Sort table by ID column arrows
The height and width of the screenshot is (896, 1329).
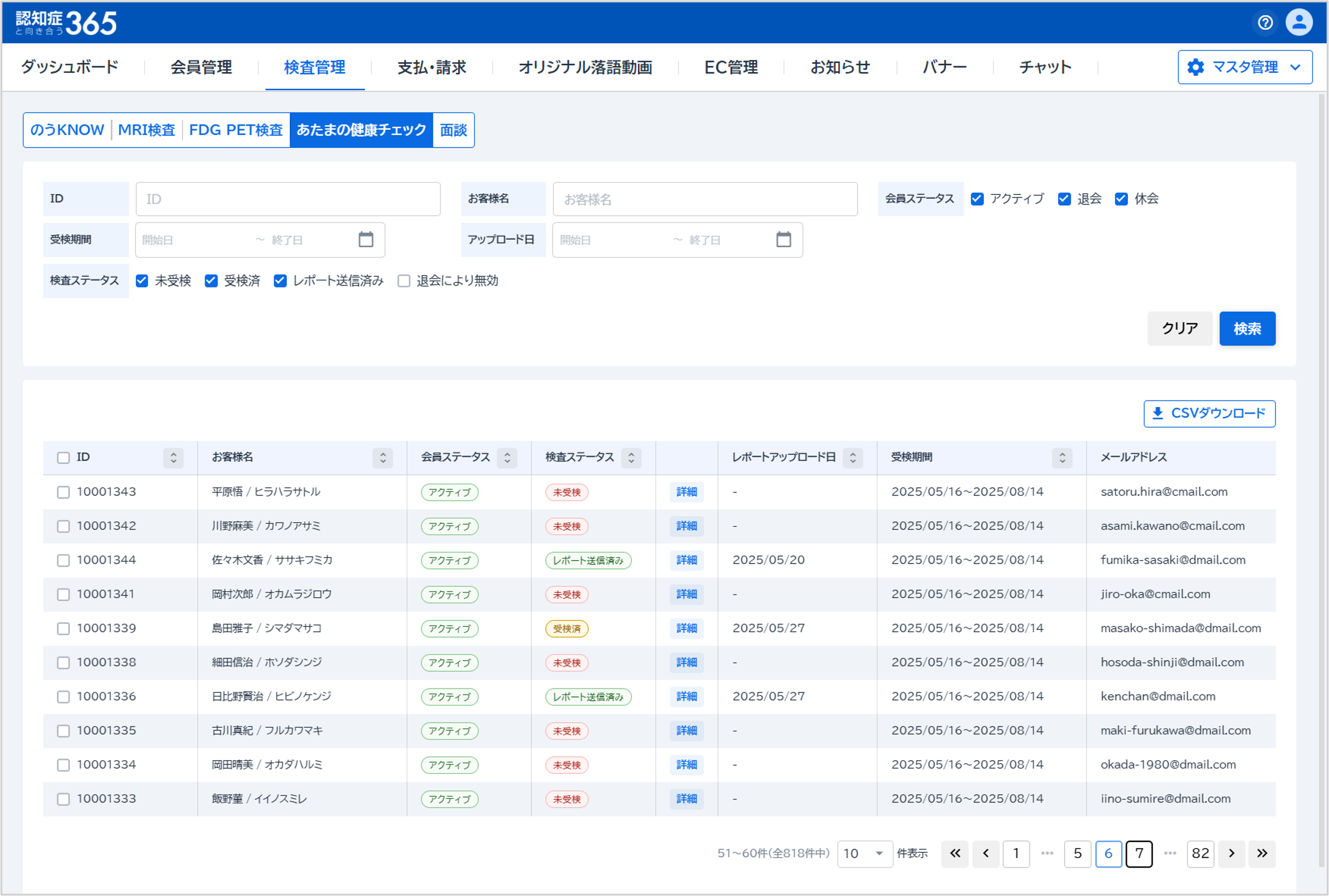[x=173, y=457]
